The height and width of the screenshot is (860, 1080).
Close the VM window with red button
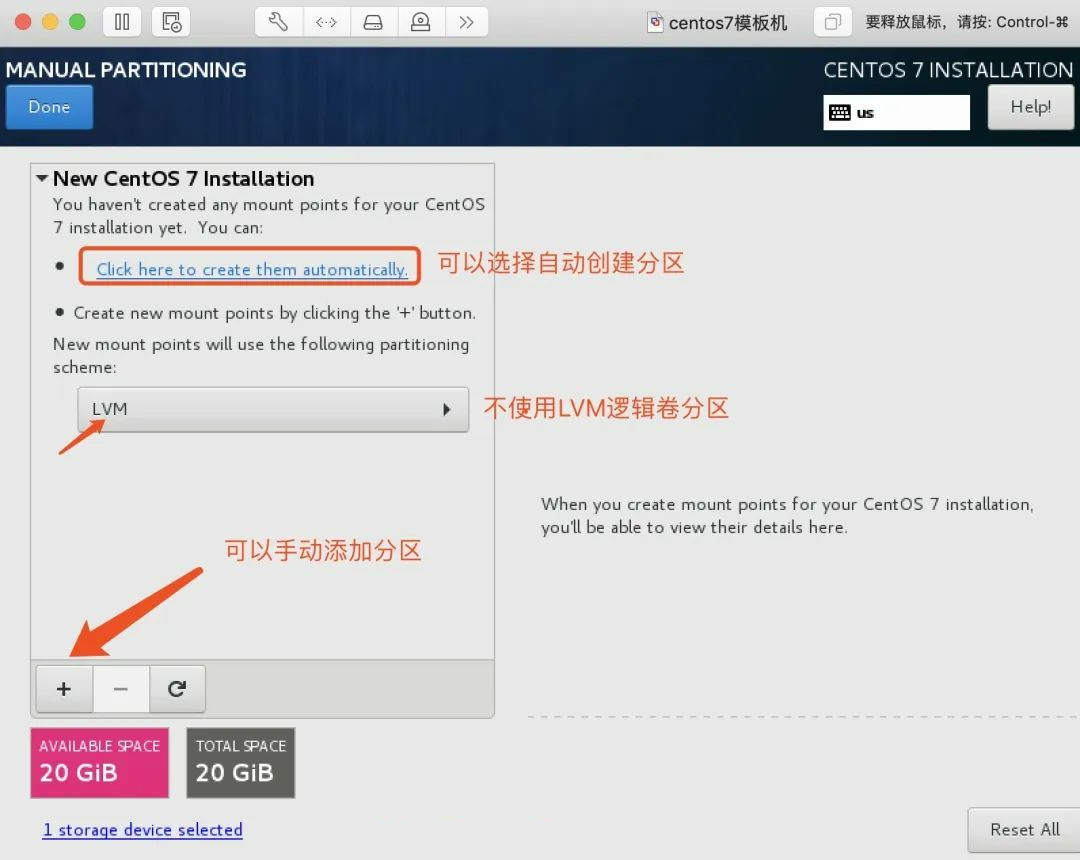point(23,22)
